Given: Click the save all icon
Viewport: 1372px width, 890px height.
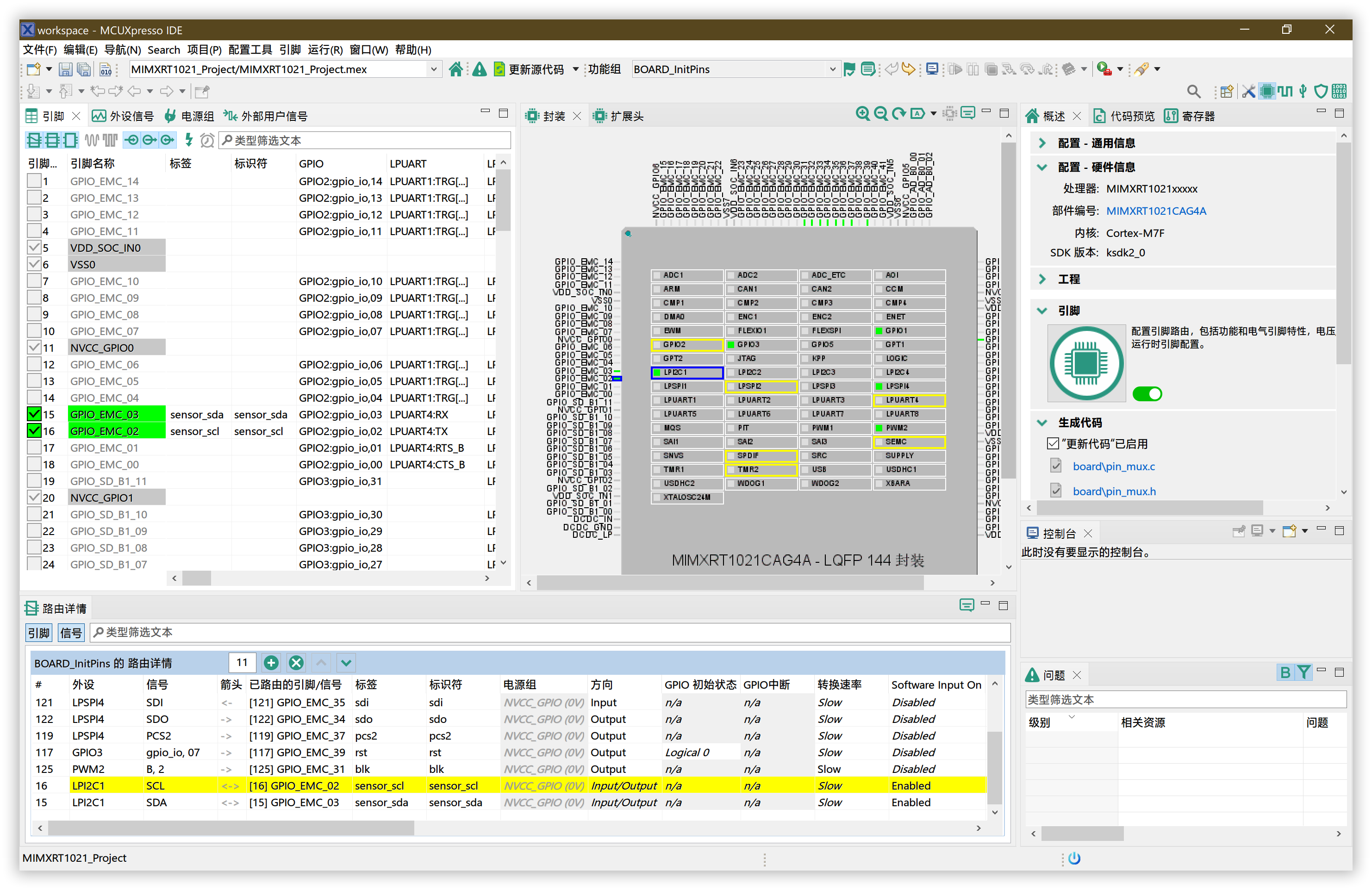Looking at the screenshot, I should 84,69.
